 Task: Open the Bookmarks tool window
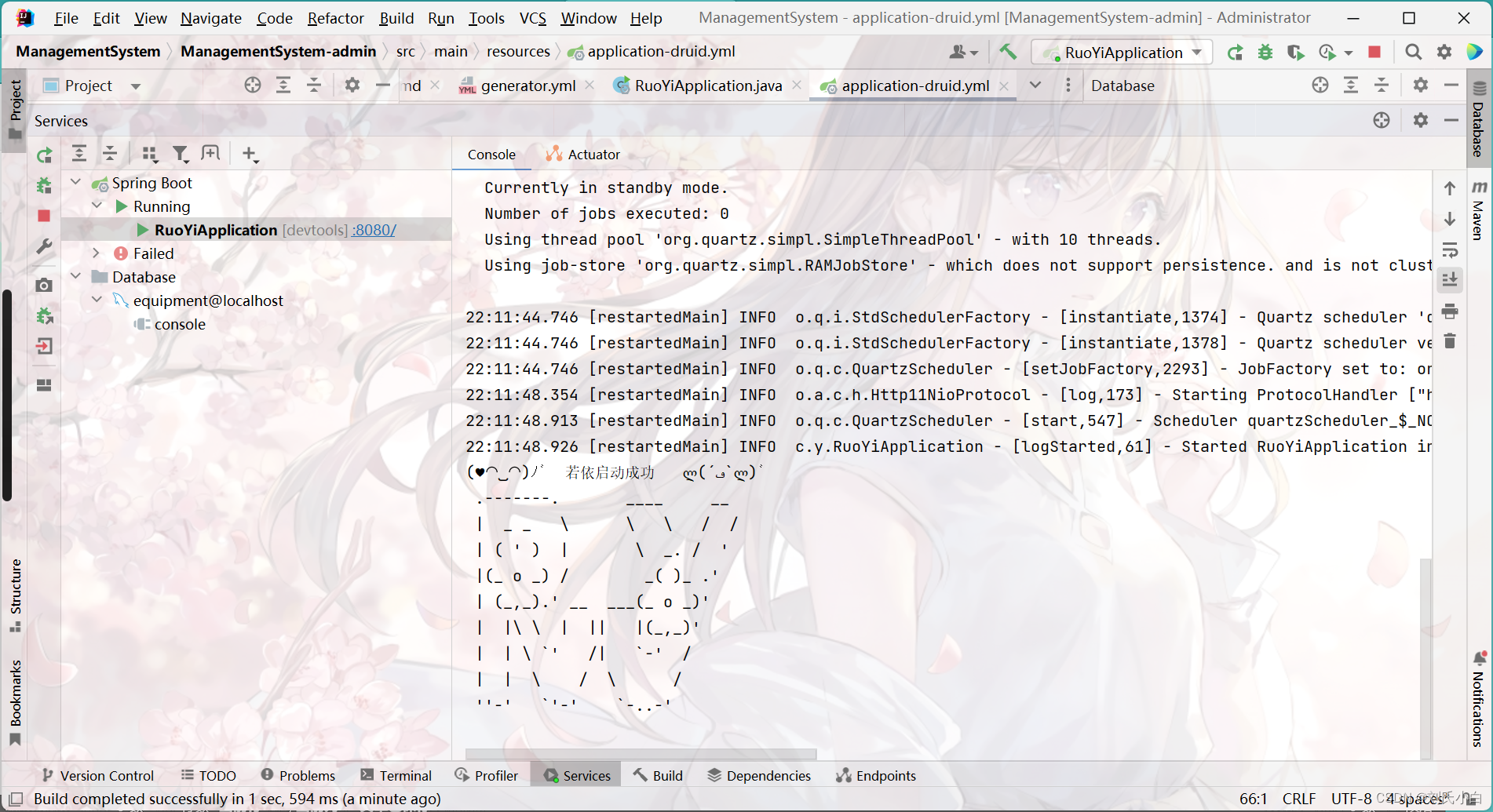15,702
